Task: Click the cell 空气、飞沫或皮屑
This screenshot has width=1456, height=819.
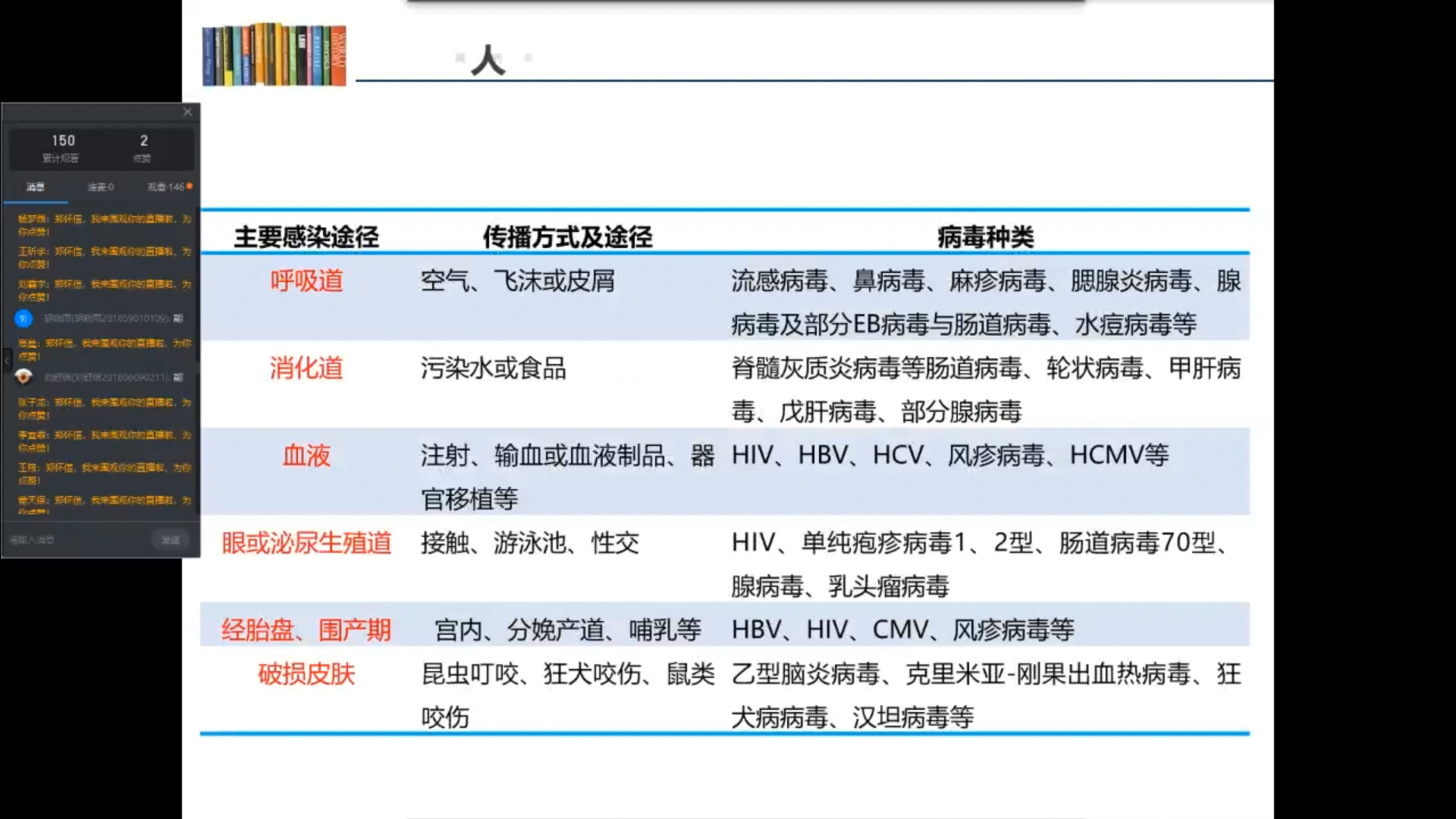Action: [518, 281]
